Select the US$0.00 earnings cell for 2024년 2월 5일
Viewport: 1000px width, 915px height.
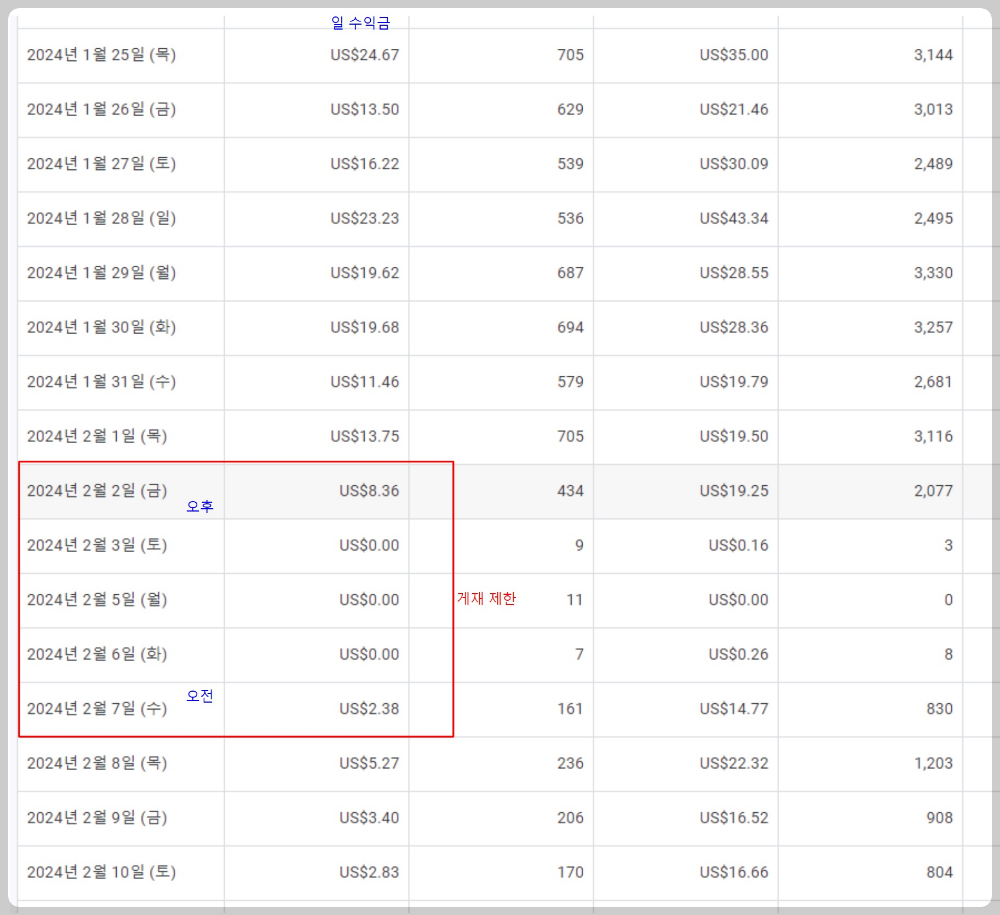(x=371, y=600)
